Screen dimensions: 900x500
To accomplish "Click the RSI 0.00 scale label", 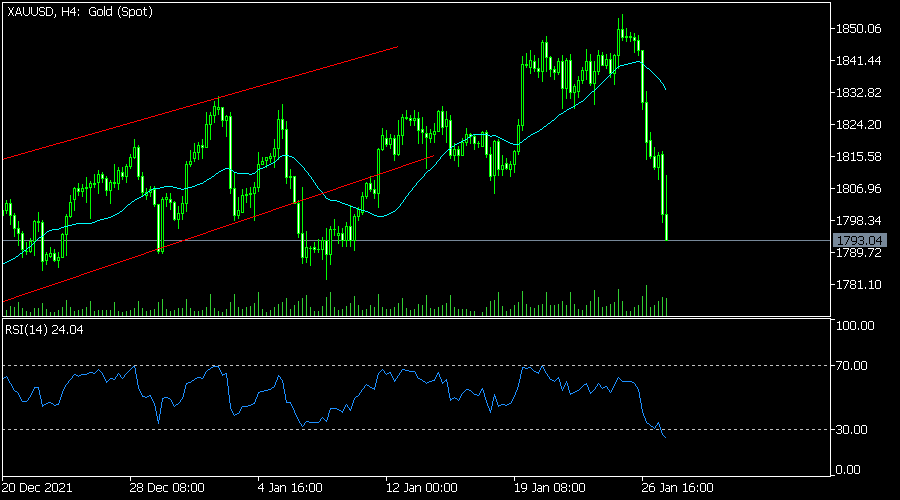I will coord(848,470).
